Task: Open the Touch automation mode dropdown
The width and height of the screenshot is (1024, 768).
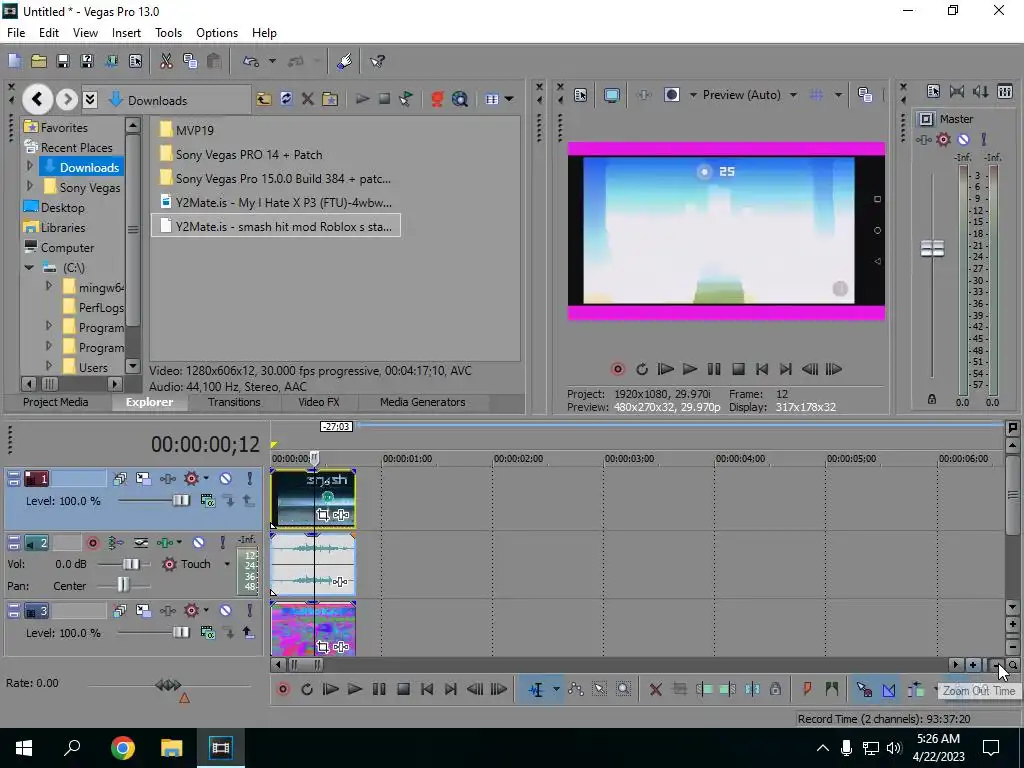Action: [227, 564]
